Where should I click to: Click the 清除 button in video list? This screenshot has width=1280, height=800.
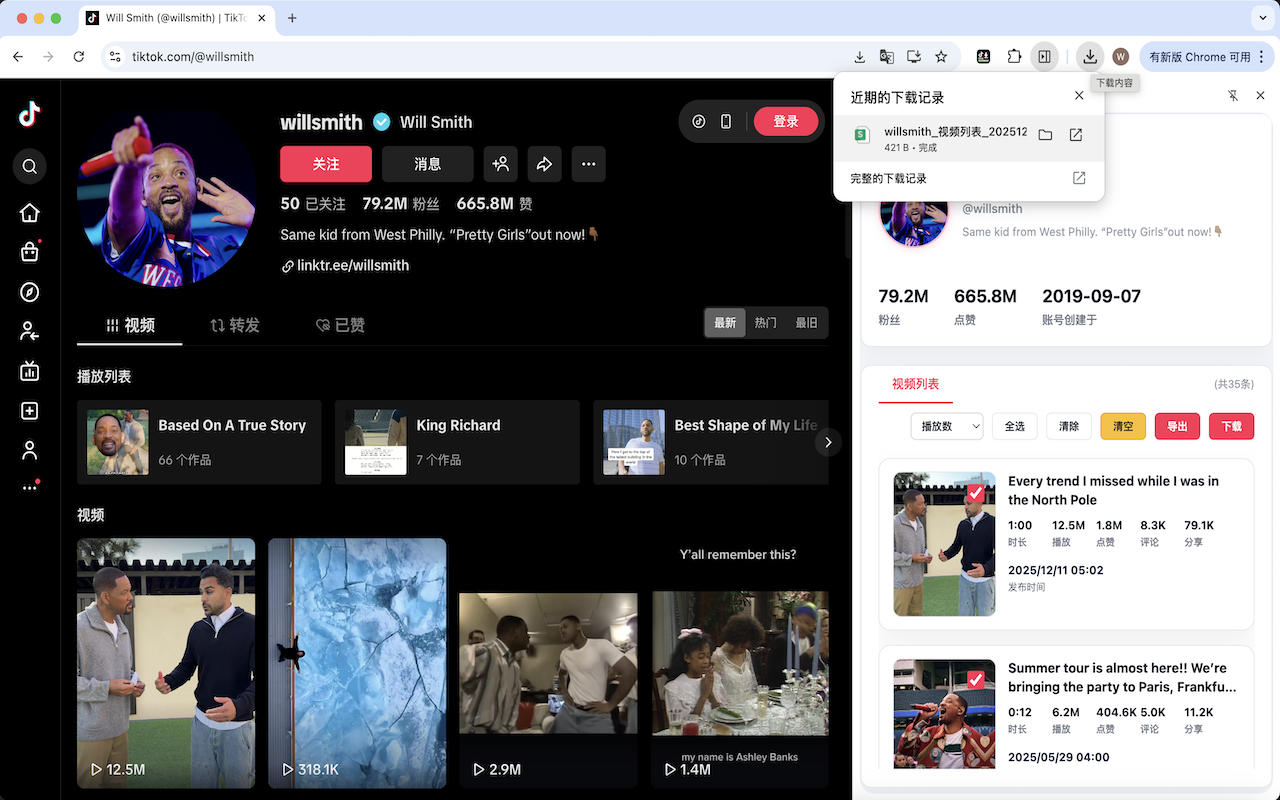[x=1069, y=426]
